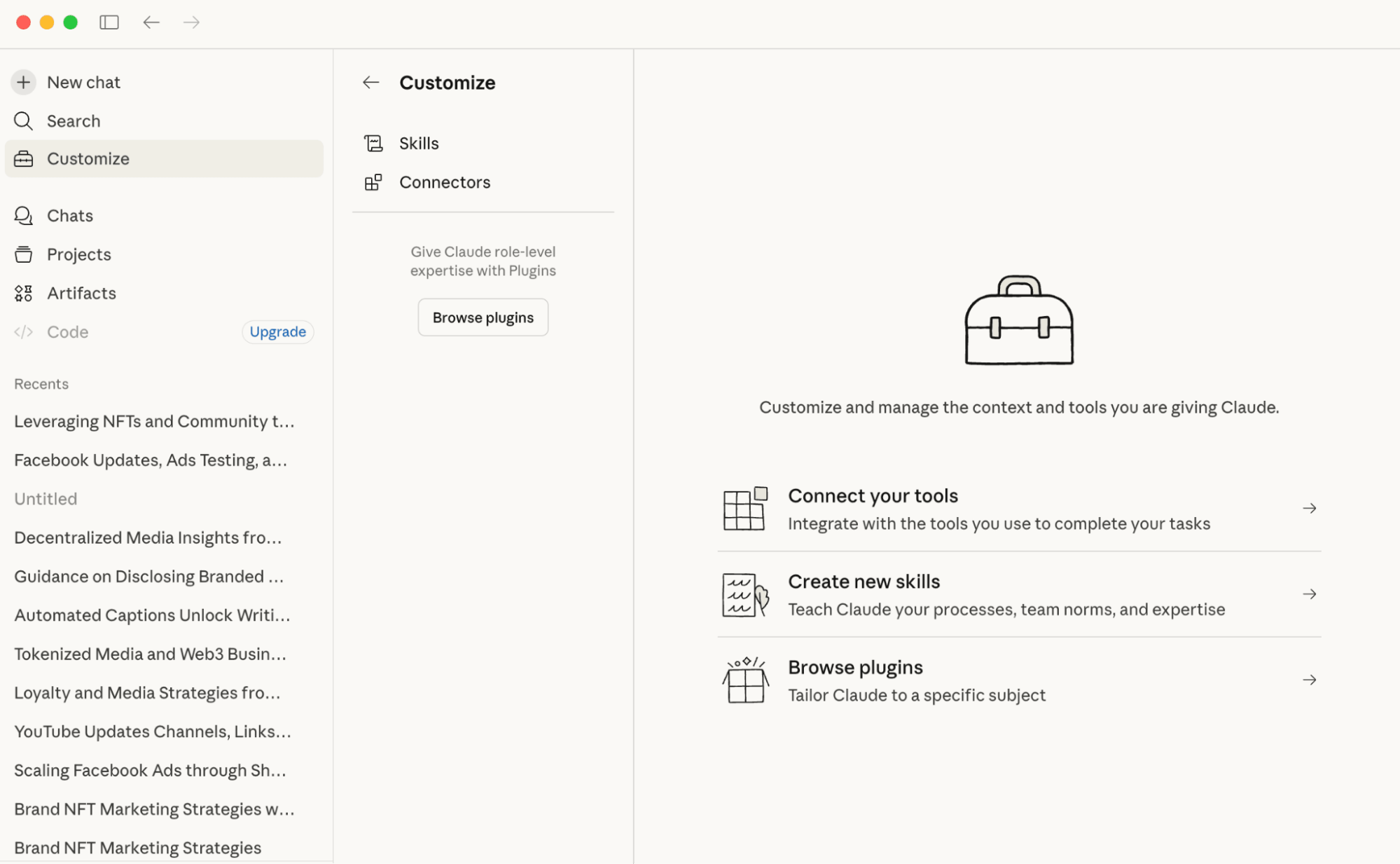Open Chats from sidebar

69,216
